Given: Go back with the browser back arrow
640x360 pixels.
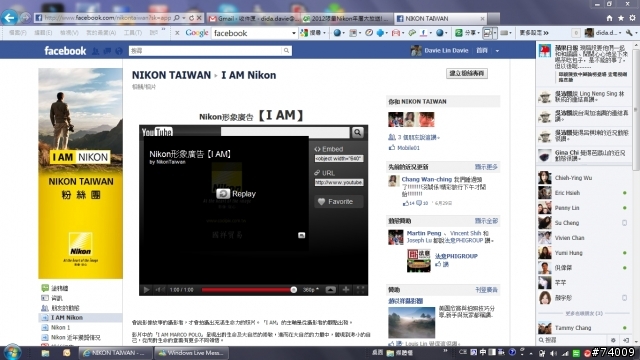Looking at the screenshot, I should click(x=9, y=18).
